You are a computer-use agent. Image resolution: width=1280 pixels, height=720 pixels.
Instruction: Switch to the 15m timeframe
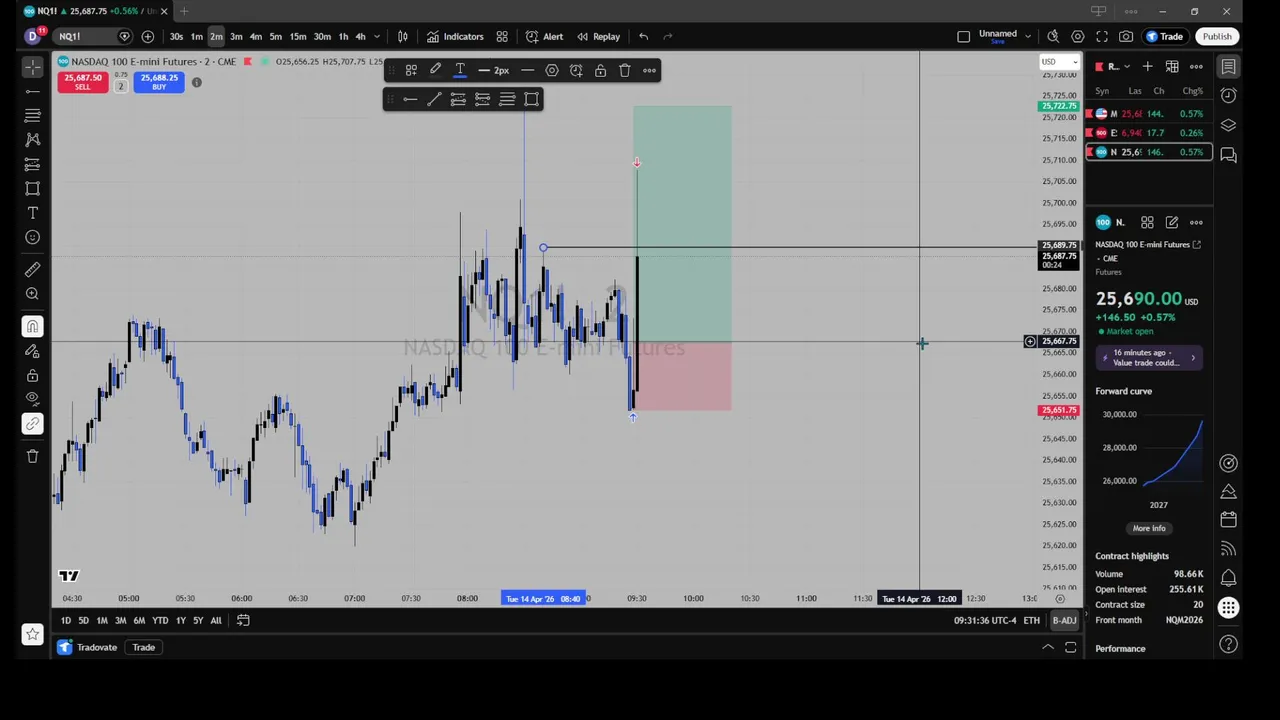click(298, 37)
